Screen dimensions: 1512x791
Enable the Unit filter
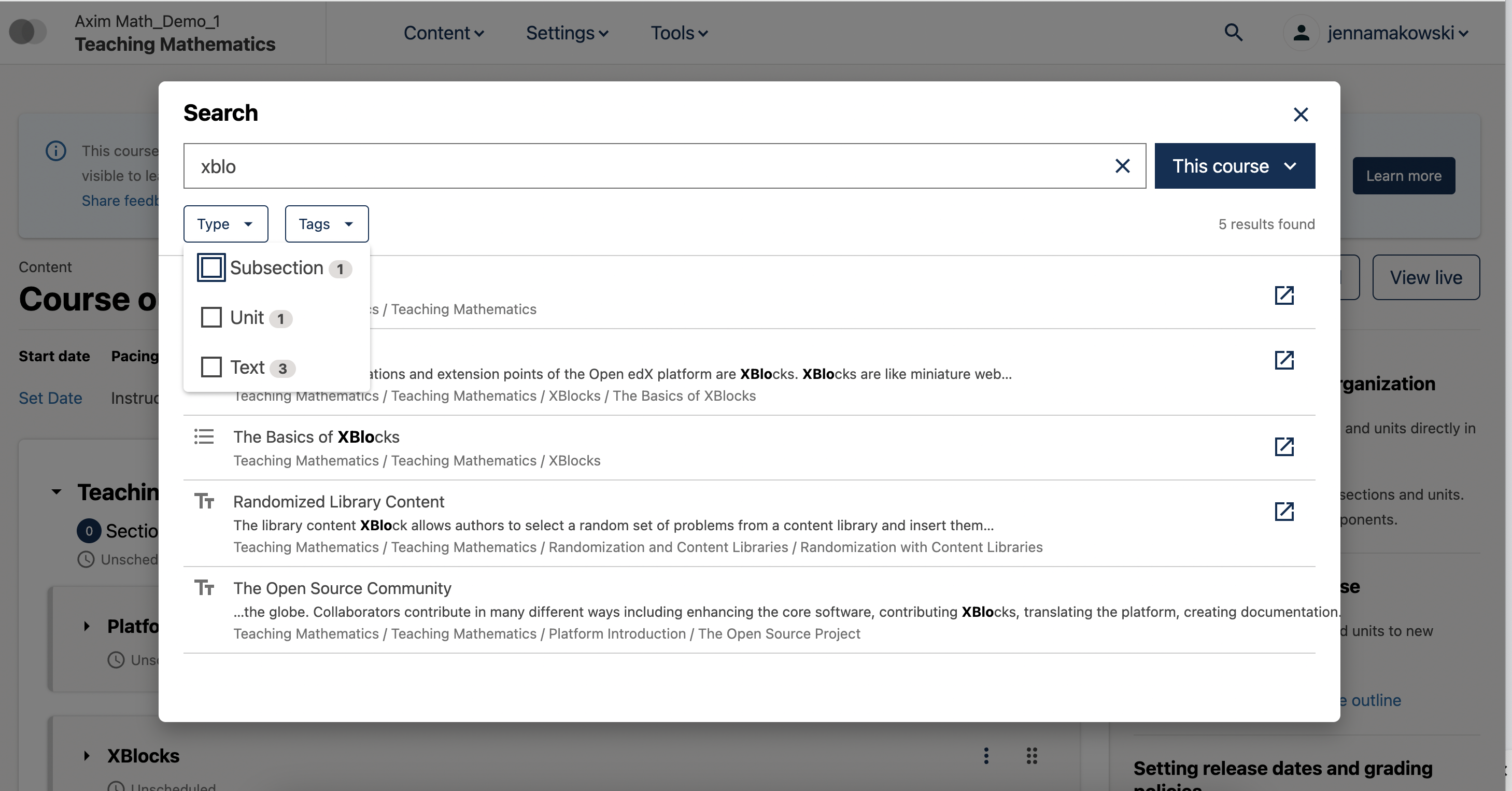click(x=211, y=317)
